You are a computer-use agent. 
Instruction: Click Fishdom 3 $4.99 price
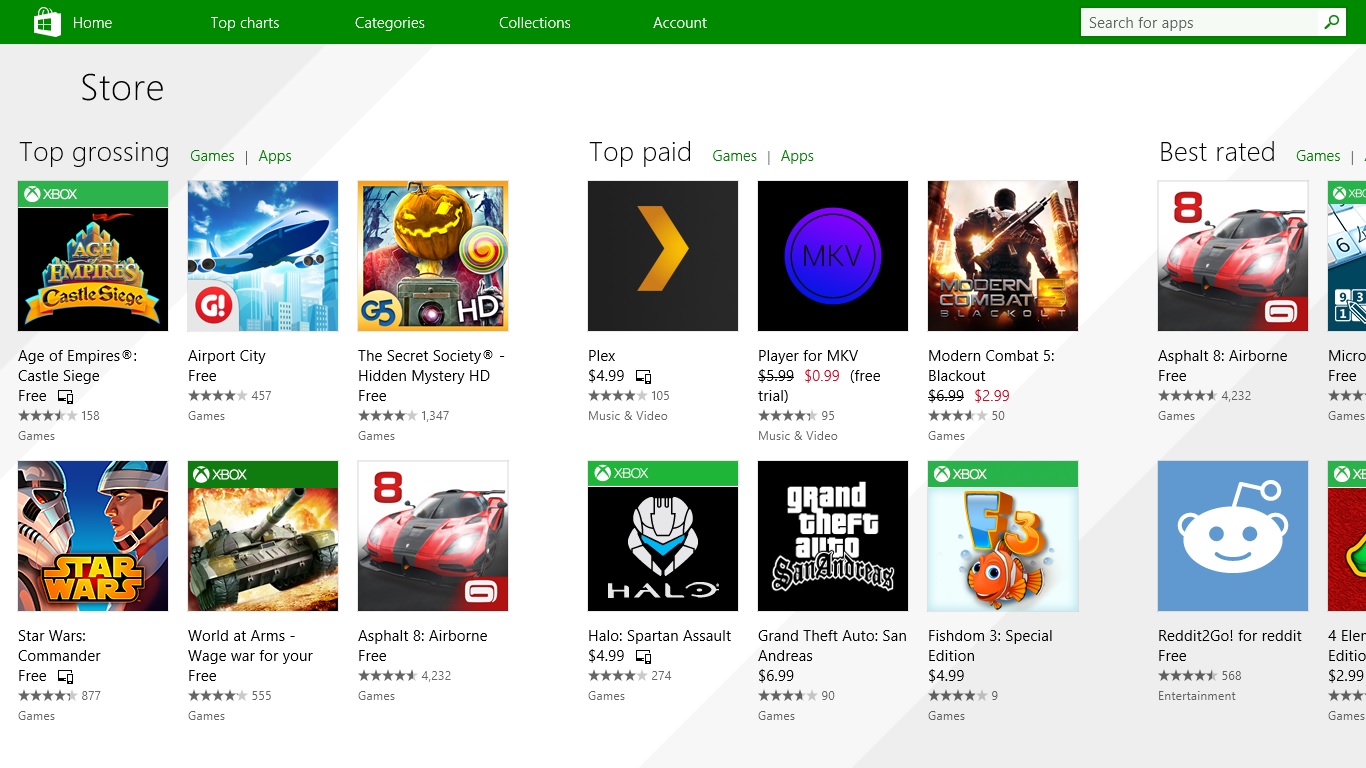946,676
